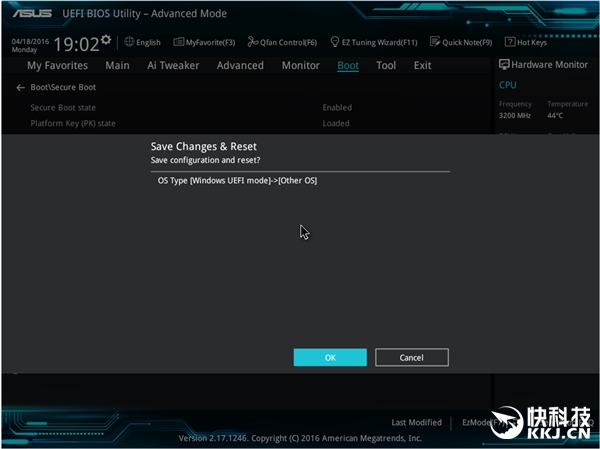Confirm save with the OK button
The width and height of the screenshot is (600, 449).
(330, 358)
